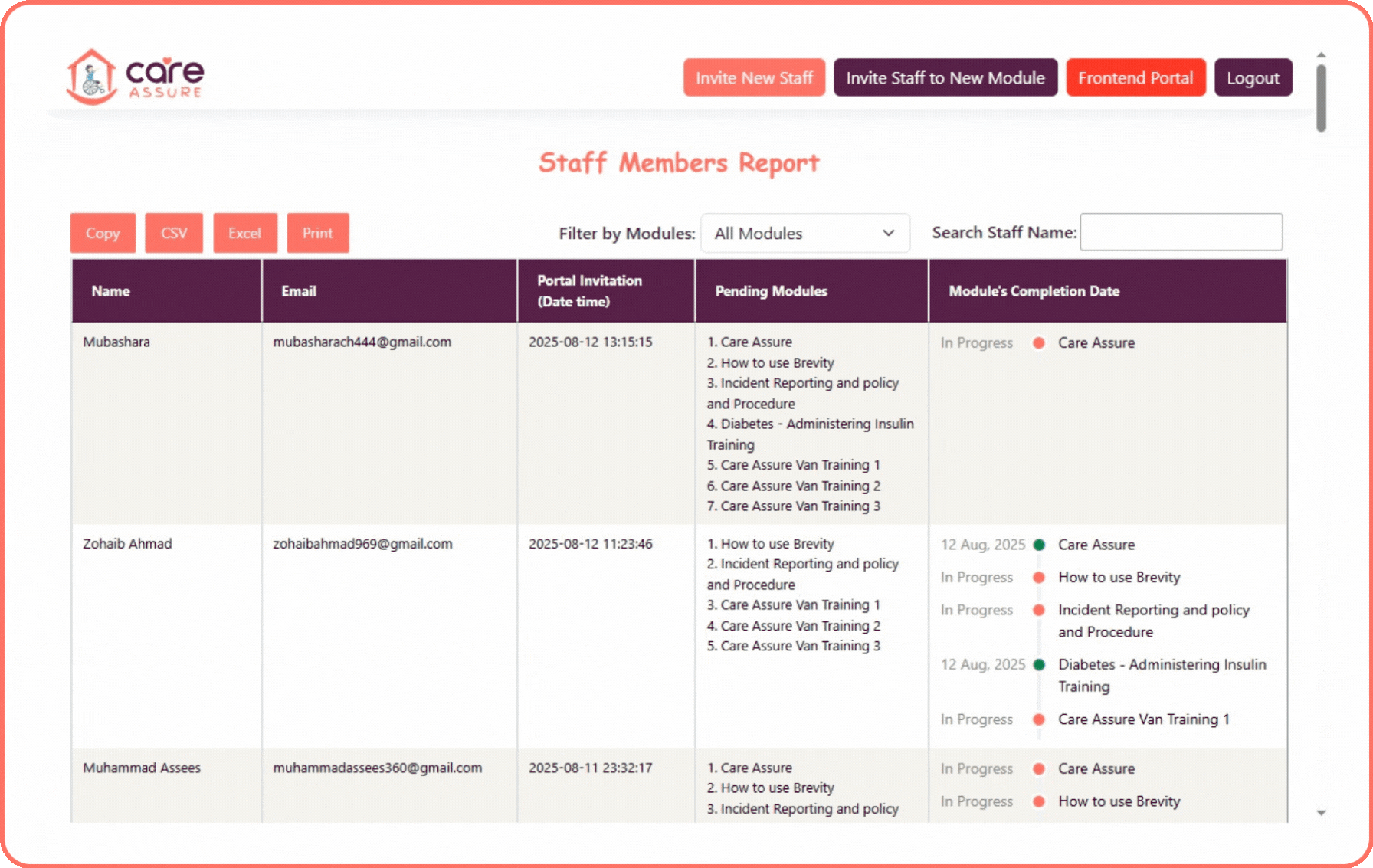Print the Staff Members Report
Viewport: 1373px width, 868px height.
(x=318, y=233)
